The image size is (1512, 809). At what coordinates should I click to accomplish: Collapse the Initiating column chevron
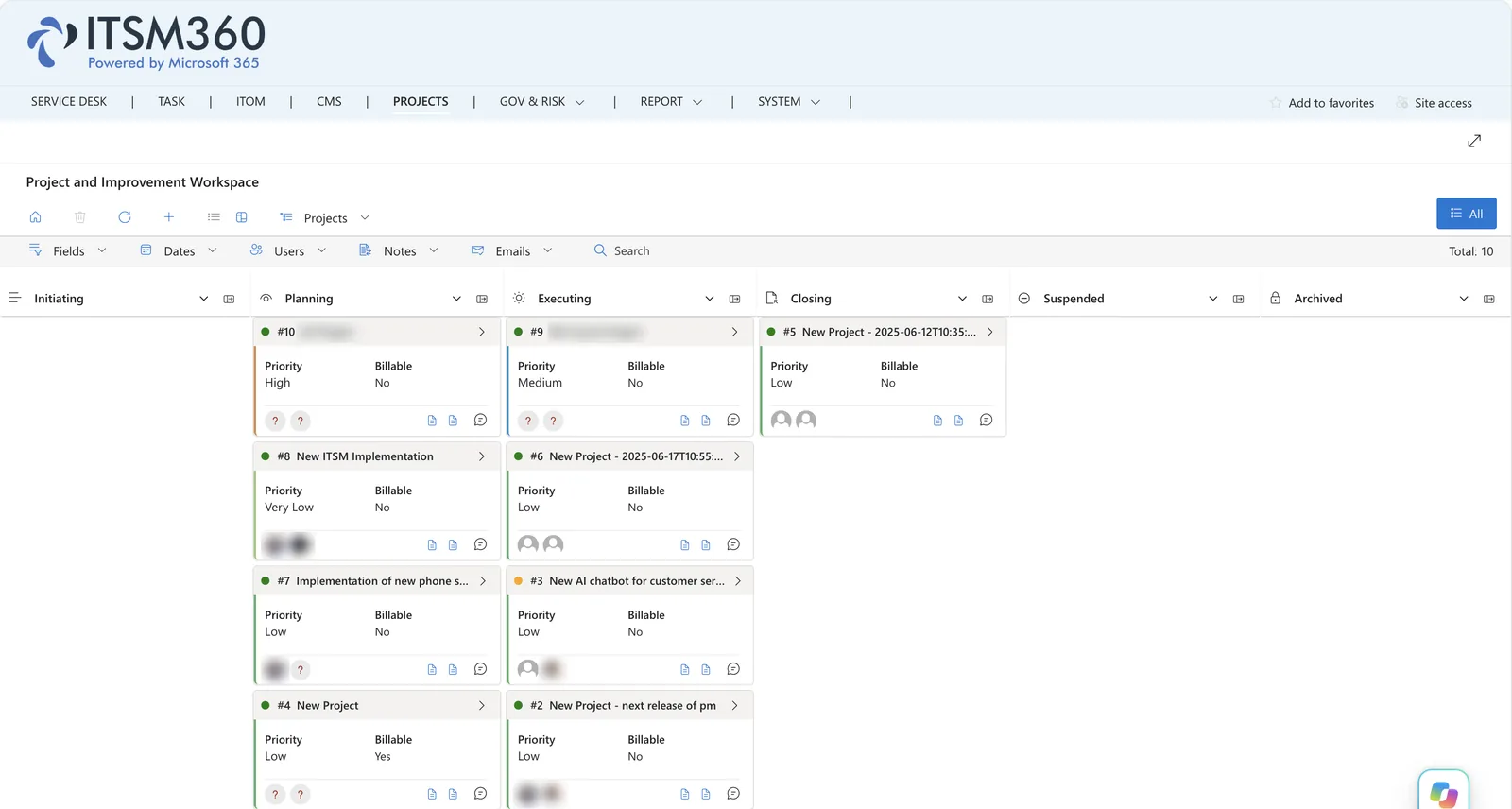point(203,299)
